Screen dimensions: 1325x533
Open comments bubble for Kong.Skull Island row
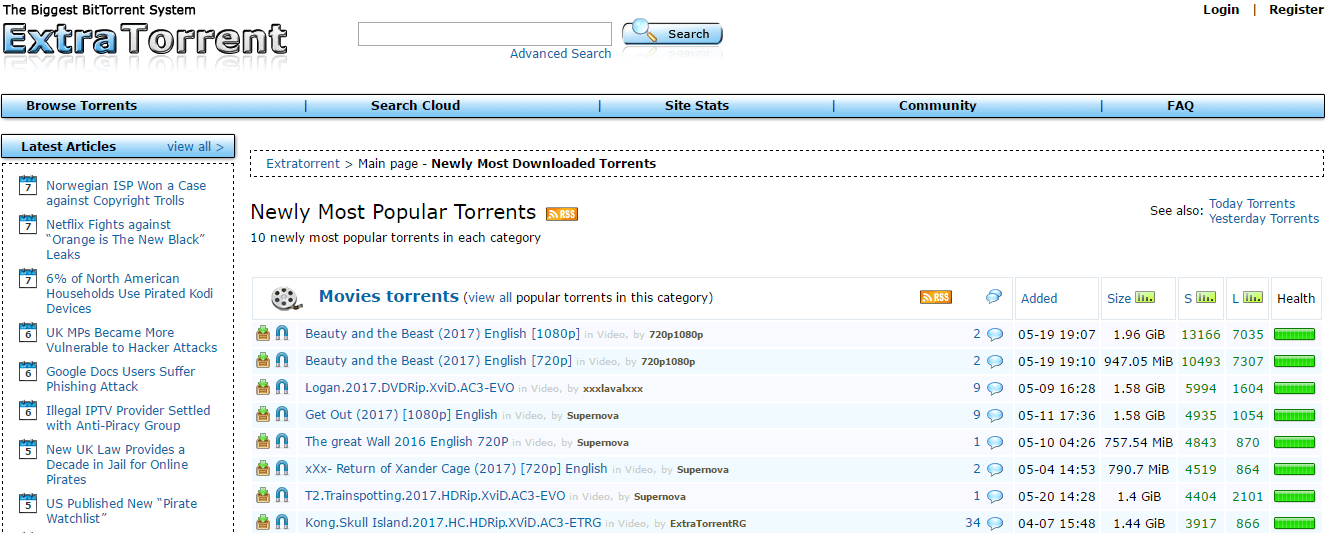tap(995, 523)
